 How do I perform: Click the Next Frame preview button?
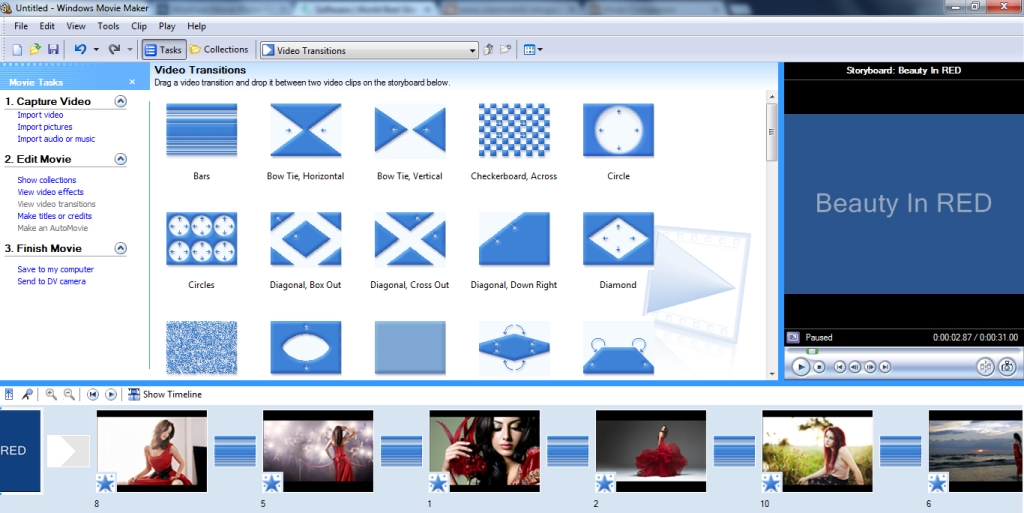(870, 367)
